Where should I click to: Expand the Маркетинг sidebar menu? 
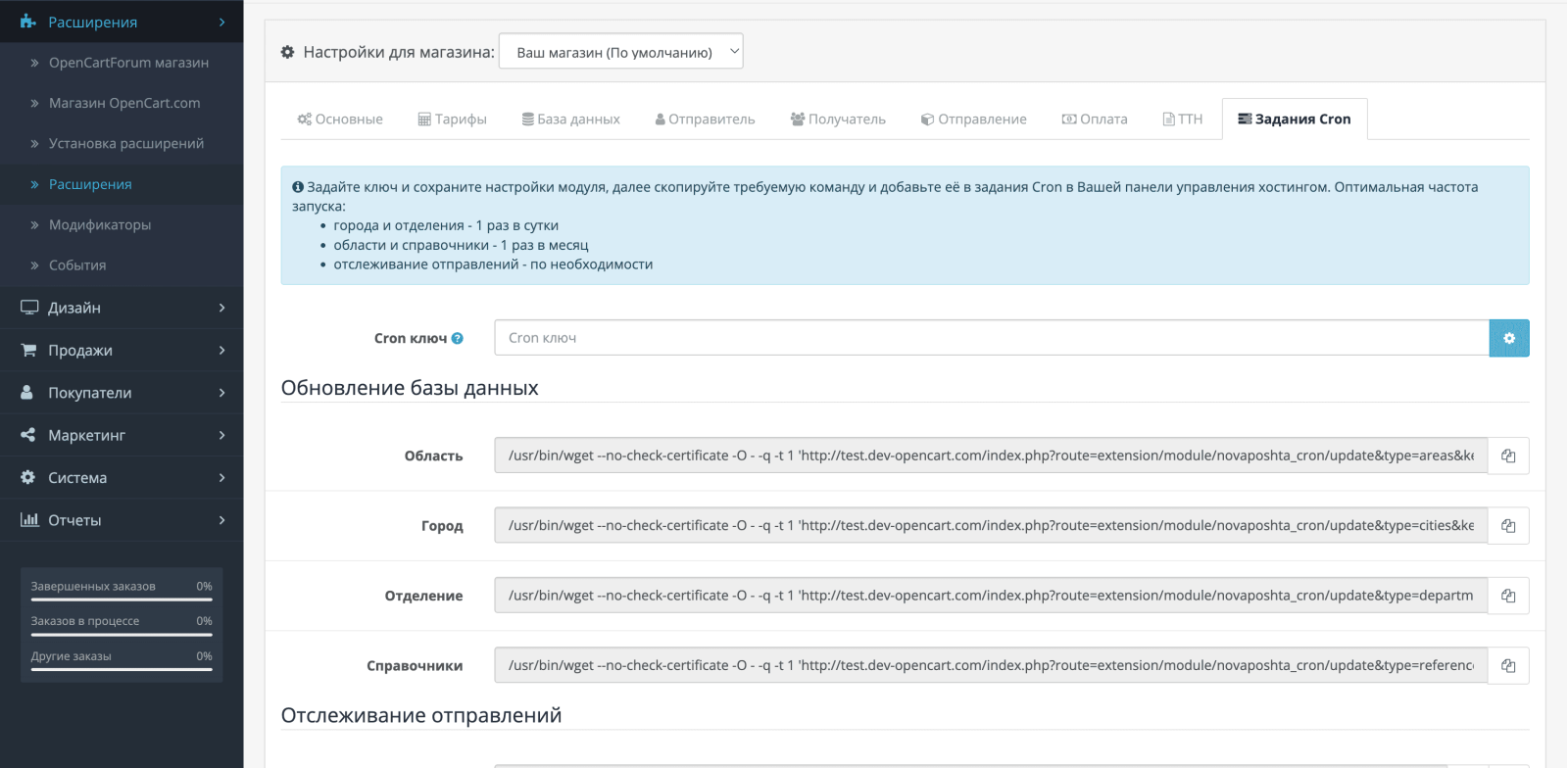(x=122, y=435)
